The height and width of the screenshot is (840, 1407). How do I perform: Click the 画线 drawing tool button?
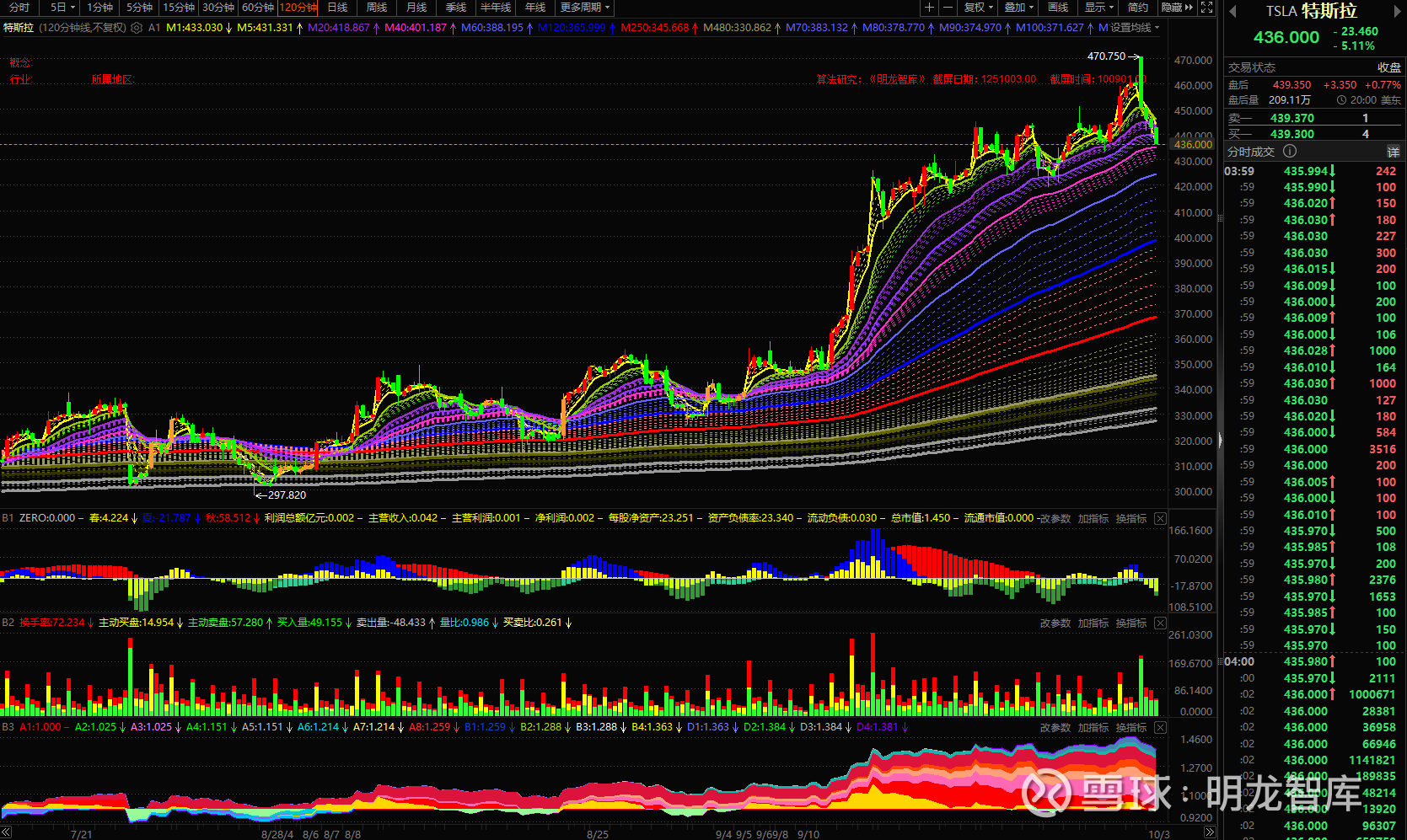coord(1058,8)
